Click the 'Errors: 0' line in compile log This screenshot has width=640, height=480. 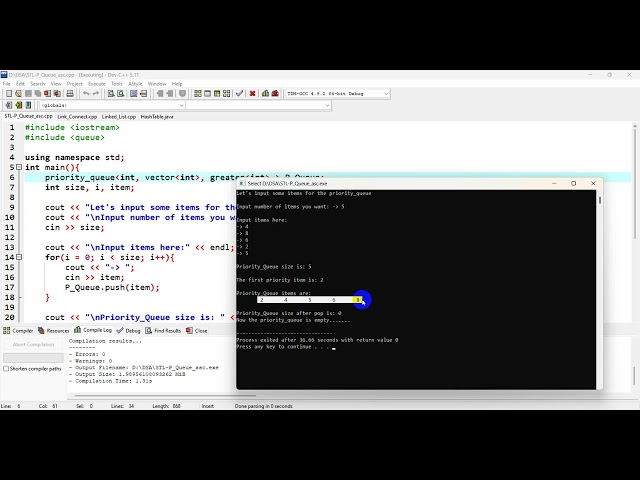click(87, 354)
